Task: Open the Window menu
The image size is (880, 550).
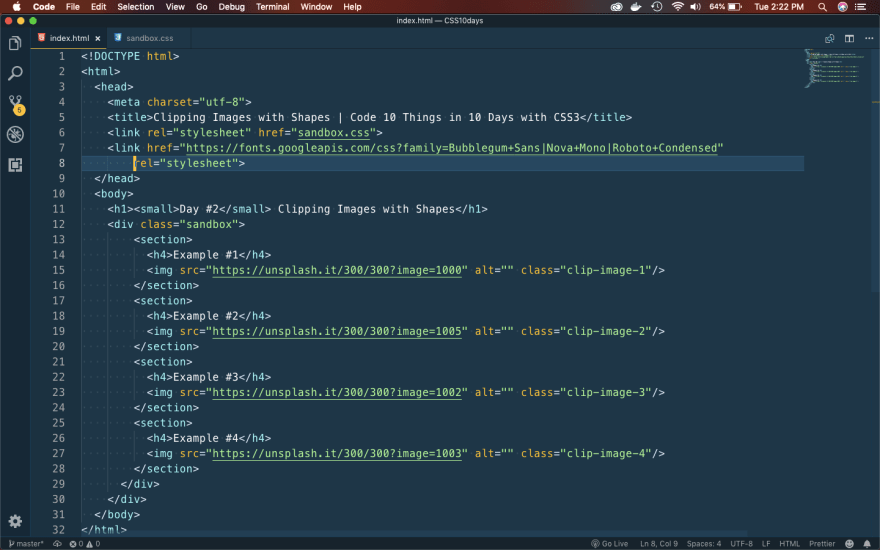Action: (317, 7)
